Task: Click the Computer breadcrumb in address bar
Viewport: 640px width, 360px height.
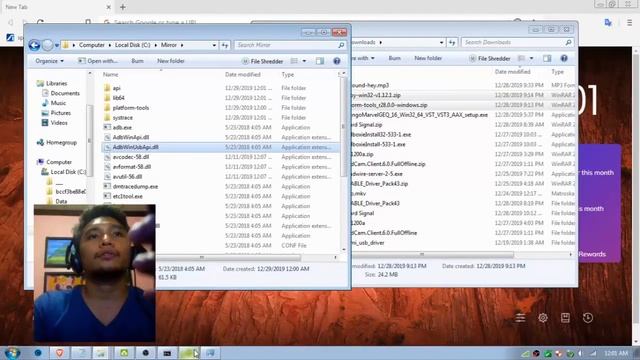Action: click(92, 45)
